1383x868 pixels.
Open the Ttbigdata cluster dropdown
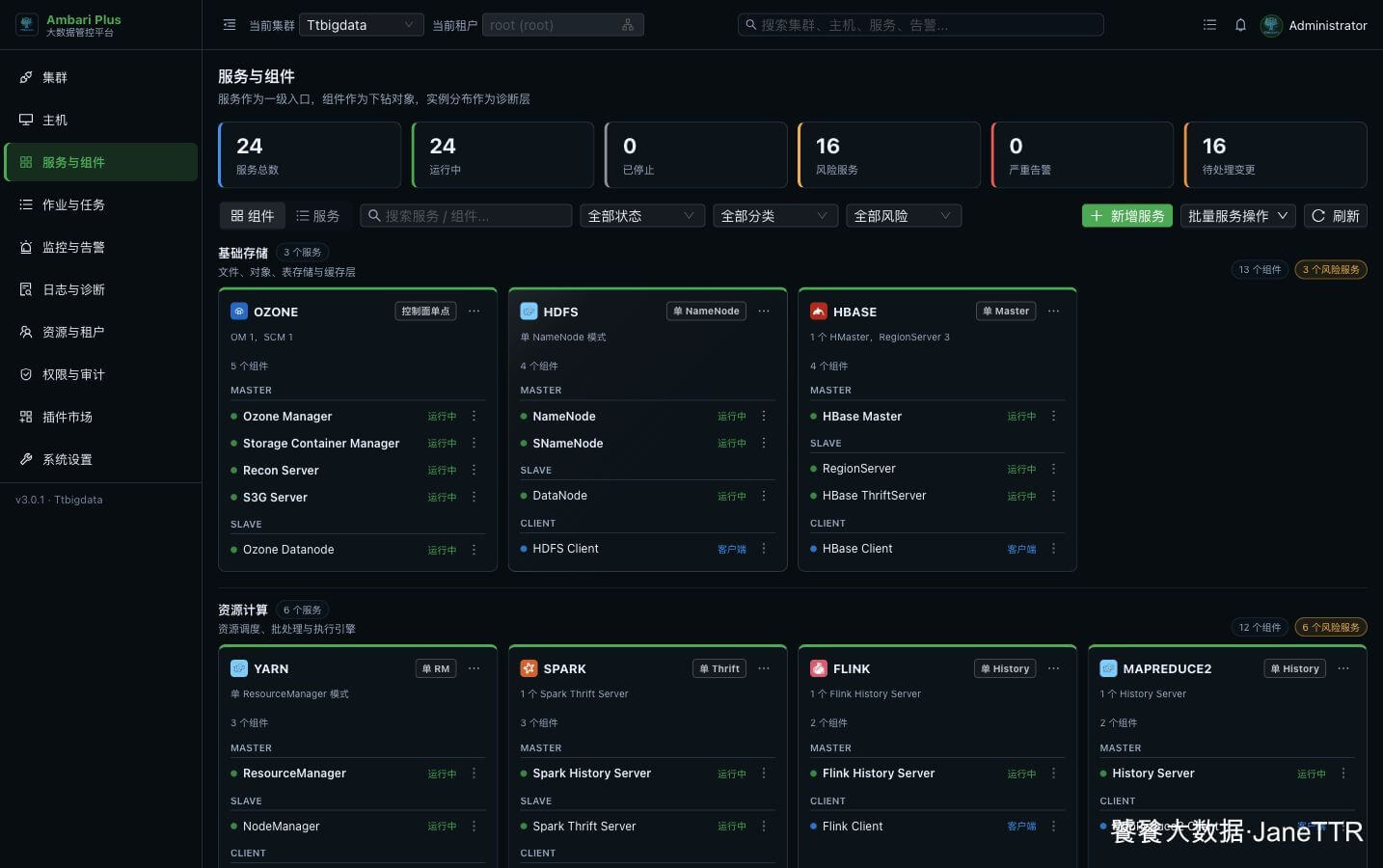coord(361,25)
